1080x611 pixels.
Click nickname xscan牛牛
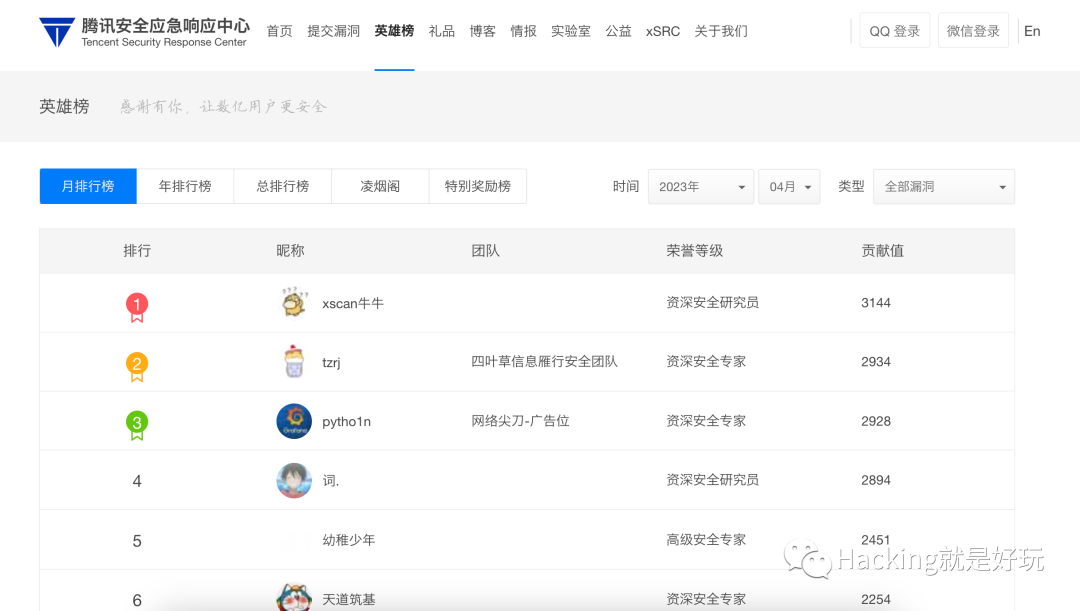pyautogui.click(x=353, y=303)
